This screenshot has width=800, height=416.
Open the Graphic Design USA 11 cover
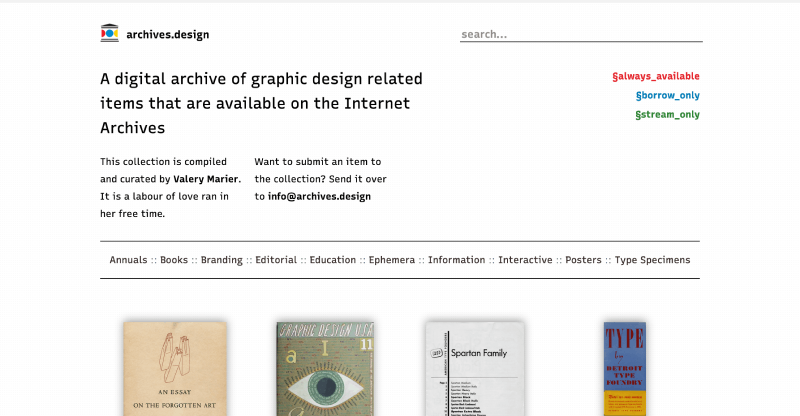click(x=325, y=369)
